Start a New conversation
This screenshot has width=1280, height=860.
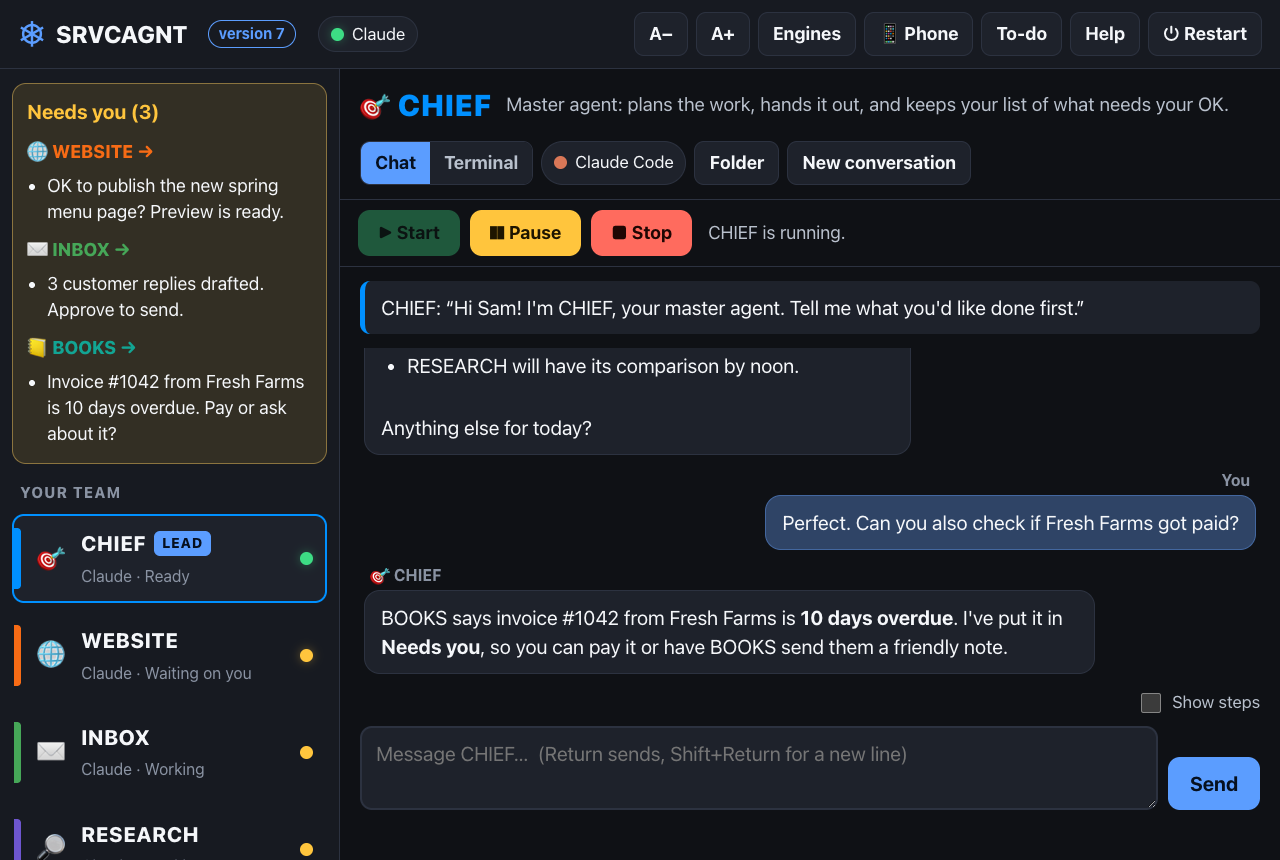point(879,163)
